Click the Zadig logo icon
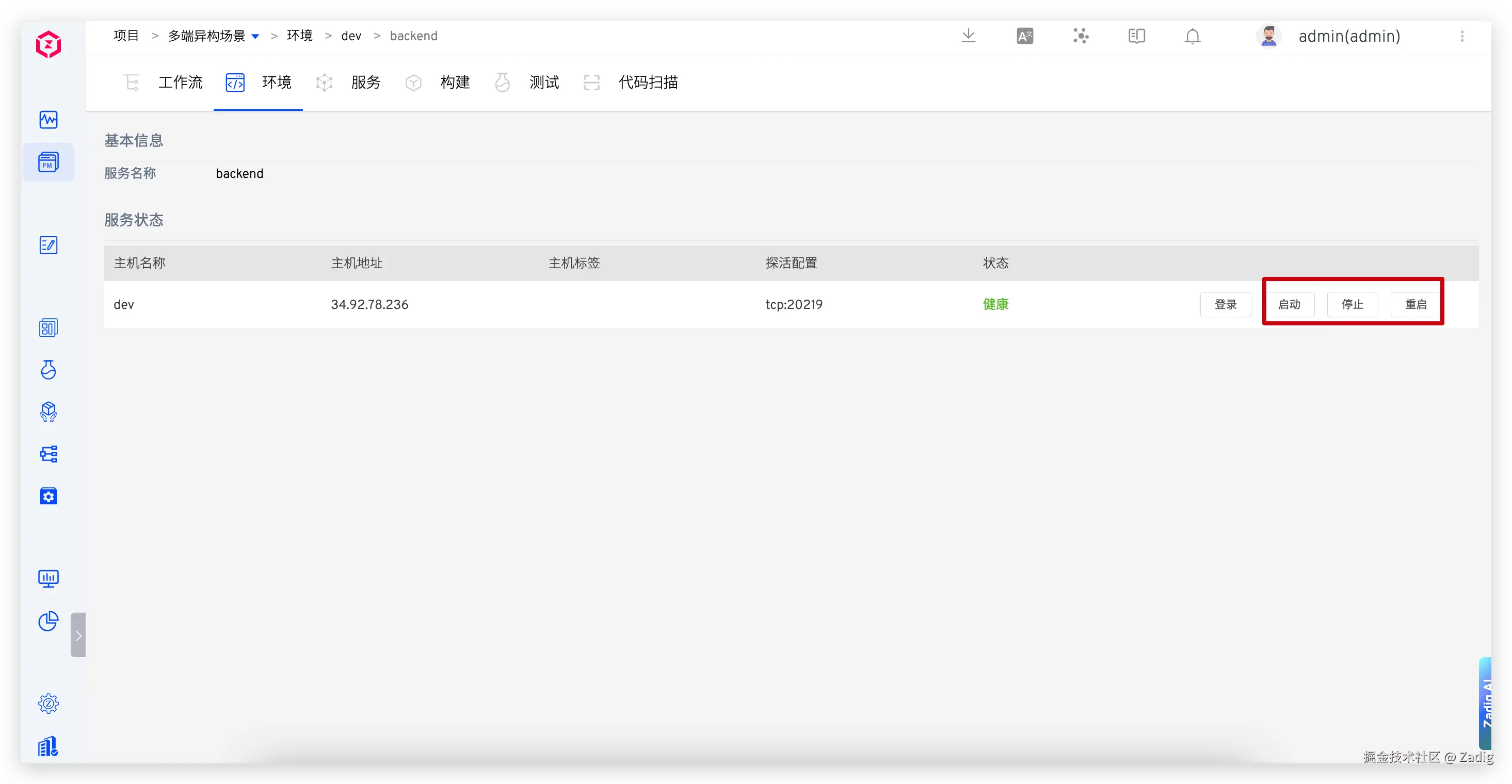Screen dimensions: 1512x784 tap(48, 44)
